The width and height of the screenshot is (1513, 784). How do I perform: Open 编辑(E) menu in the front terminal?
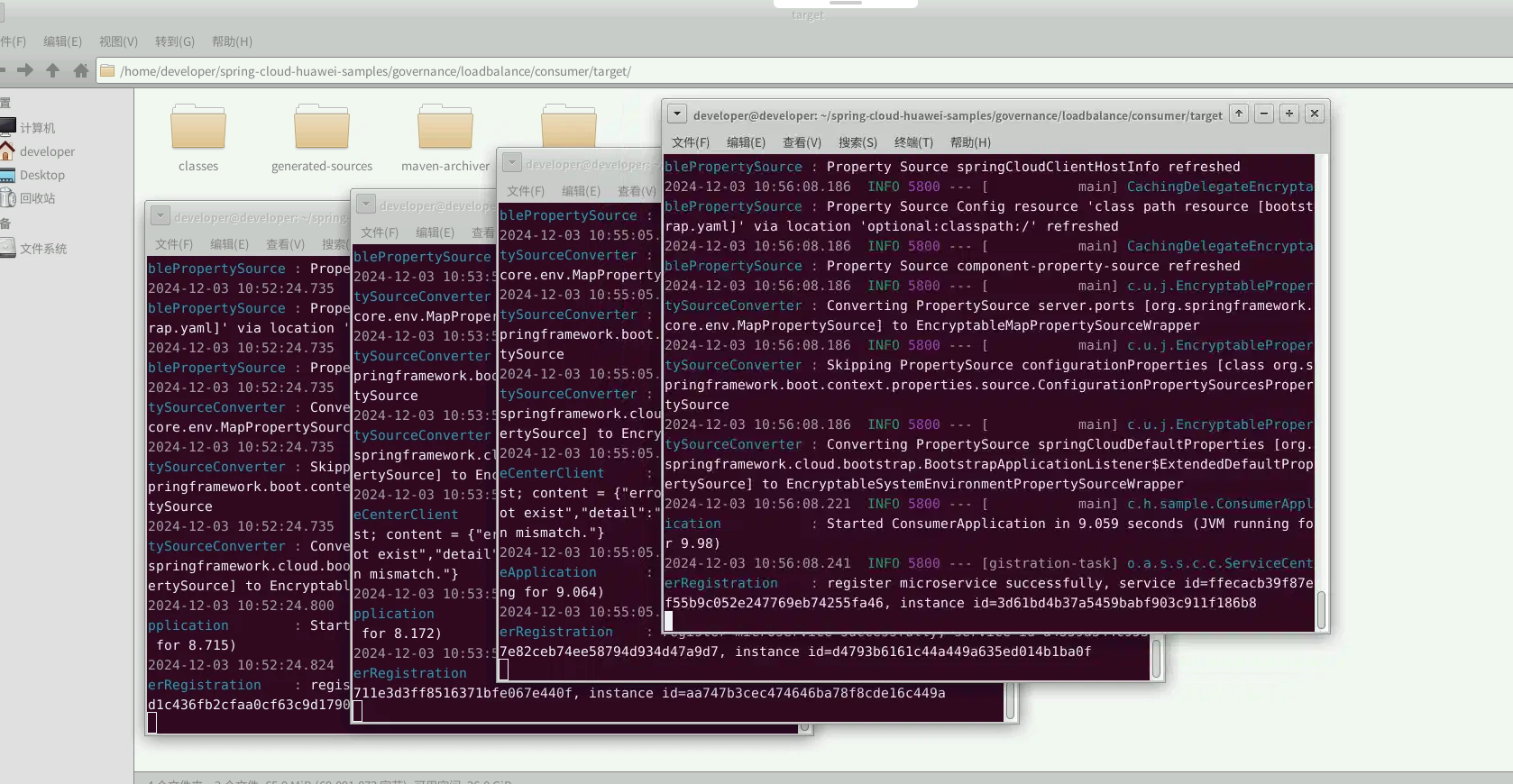coord(746,142)
